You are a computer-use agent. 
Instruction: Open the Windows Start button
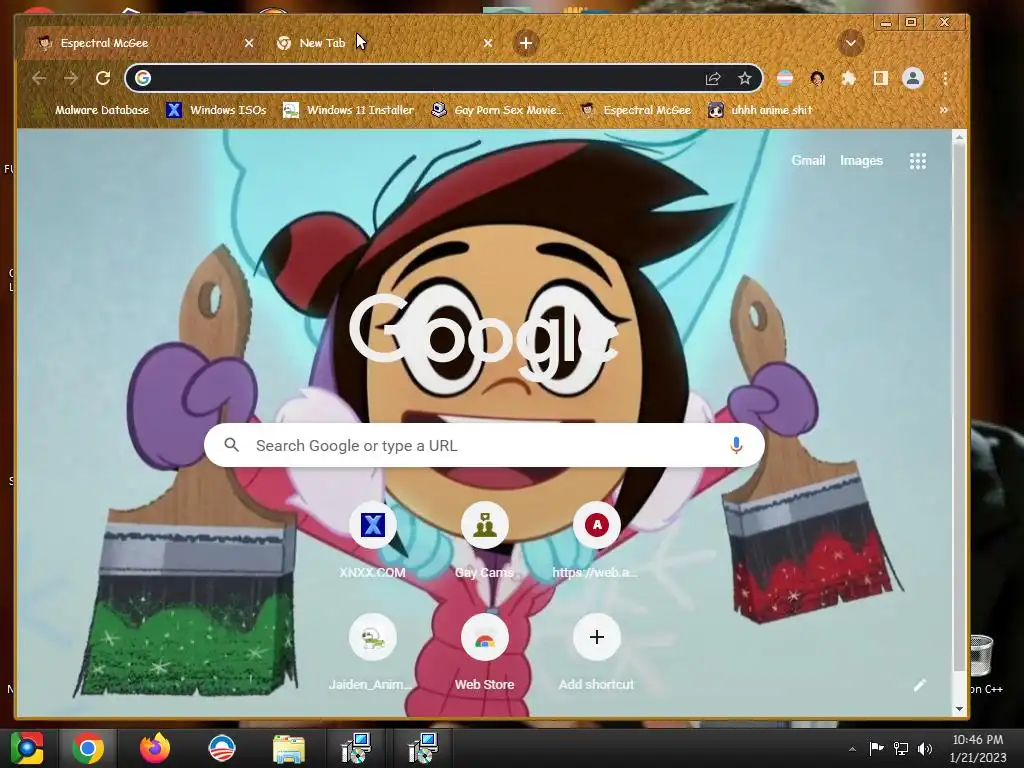coord(26,748)
